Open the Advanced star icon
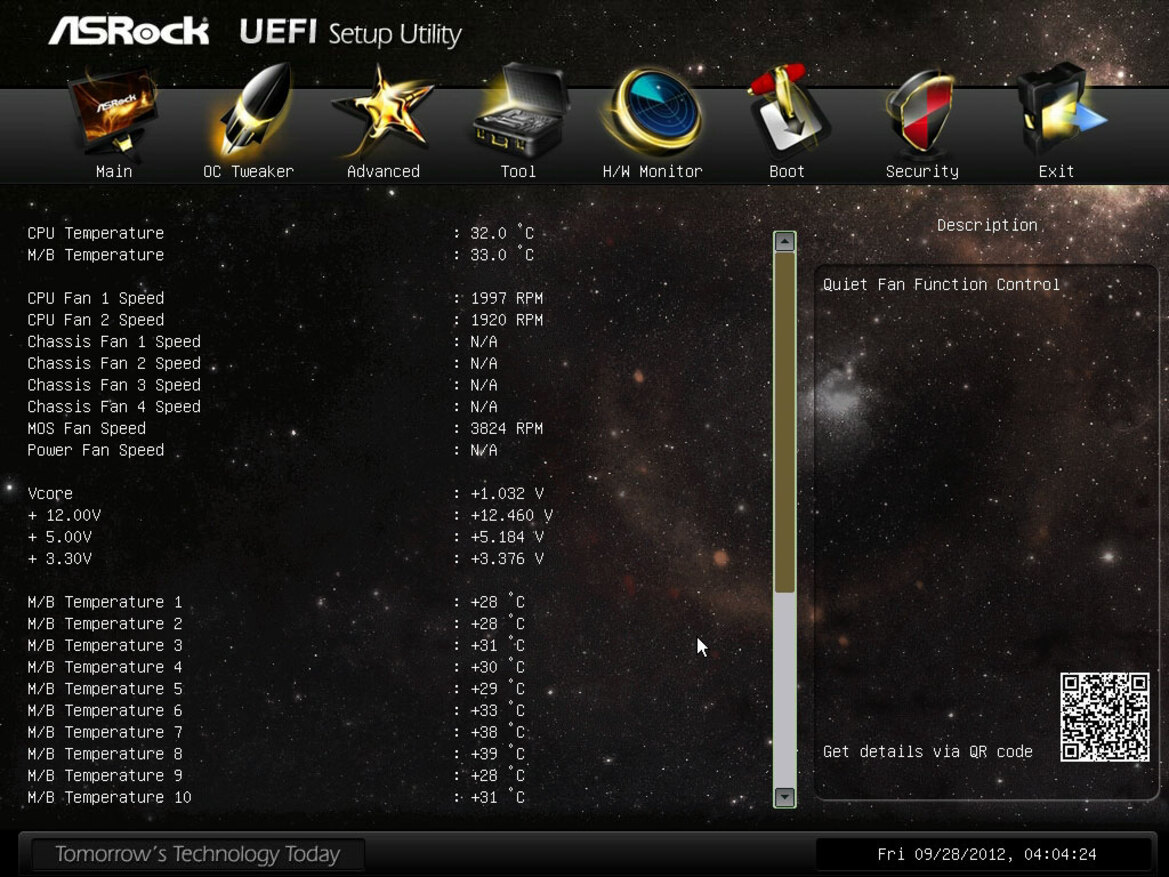Viewport: 1169px width, 877px height. coord(383,112)
